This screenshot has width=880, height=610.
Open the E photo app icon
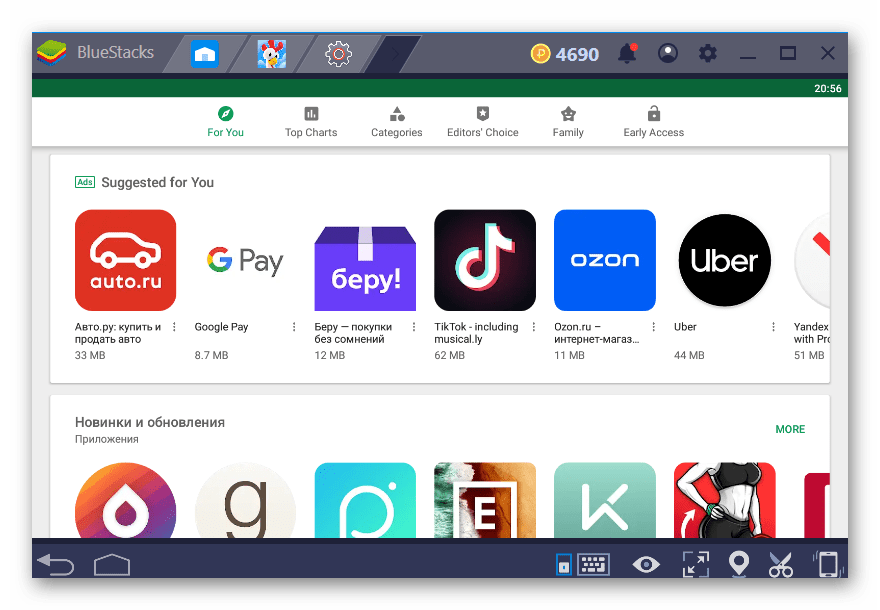coord(485,501)
